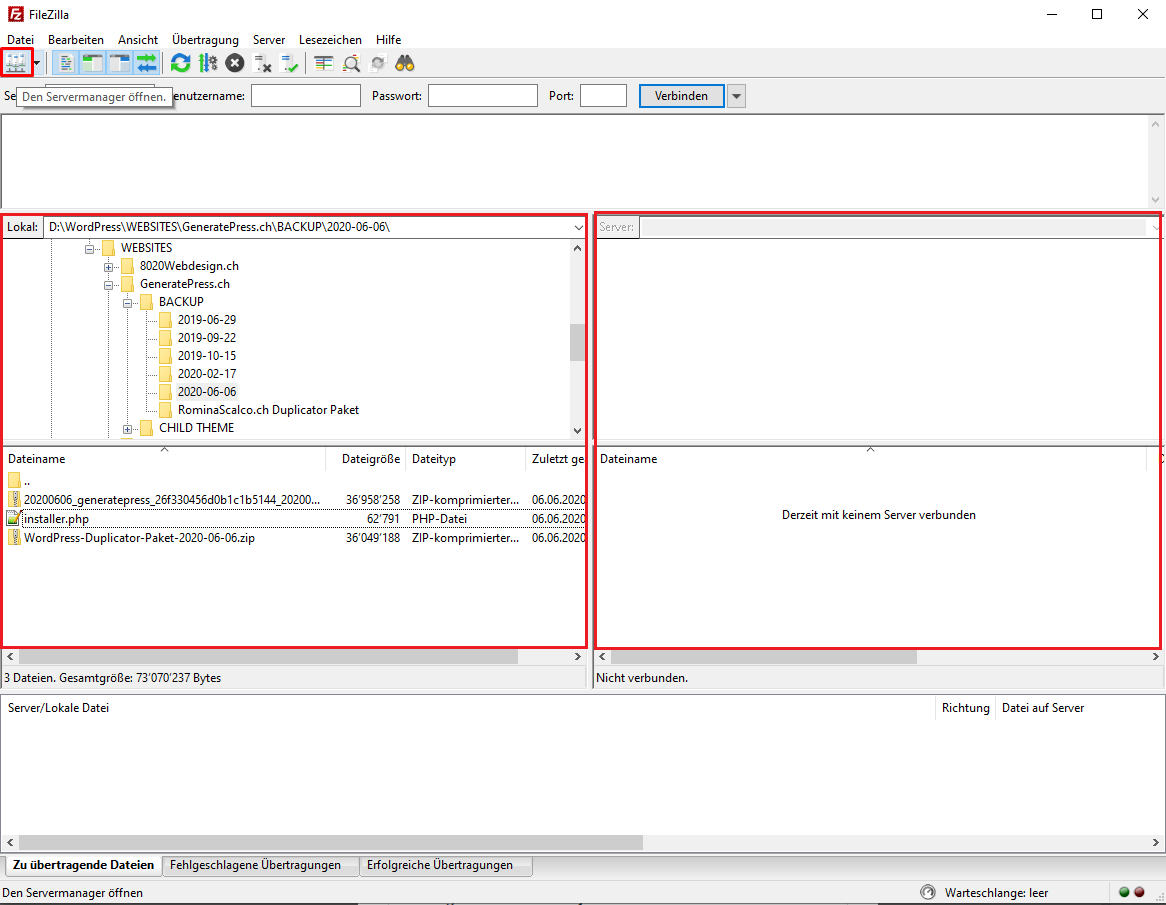Image resolution: width=1166 pixels, height=905 pixels.
Task: Toggle transfer queue display icon
Action: pos(146,63)
